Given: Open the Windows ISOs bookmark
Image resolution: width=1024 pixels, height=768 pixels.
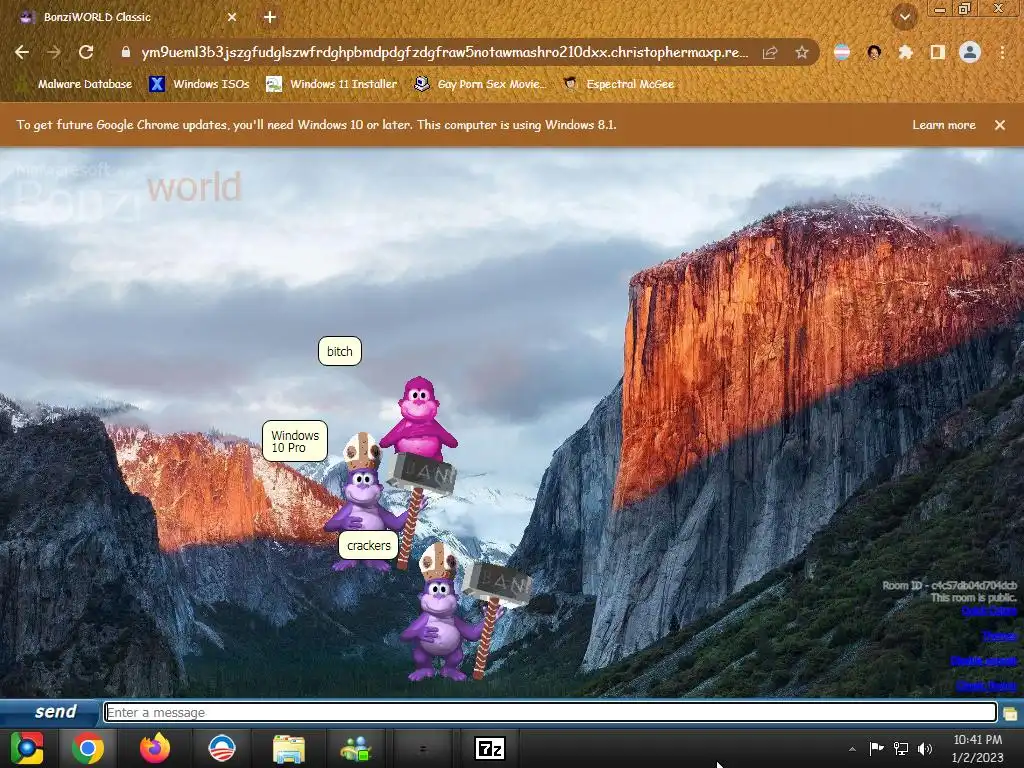Looking at the screenshot, I should [200, 84].
